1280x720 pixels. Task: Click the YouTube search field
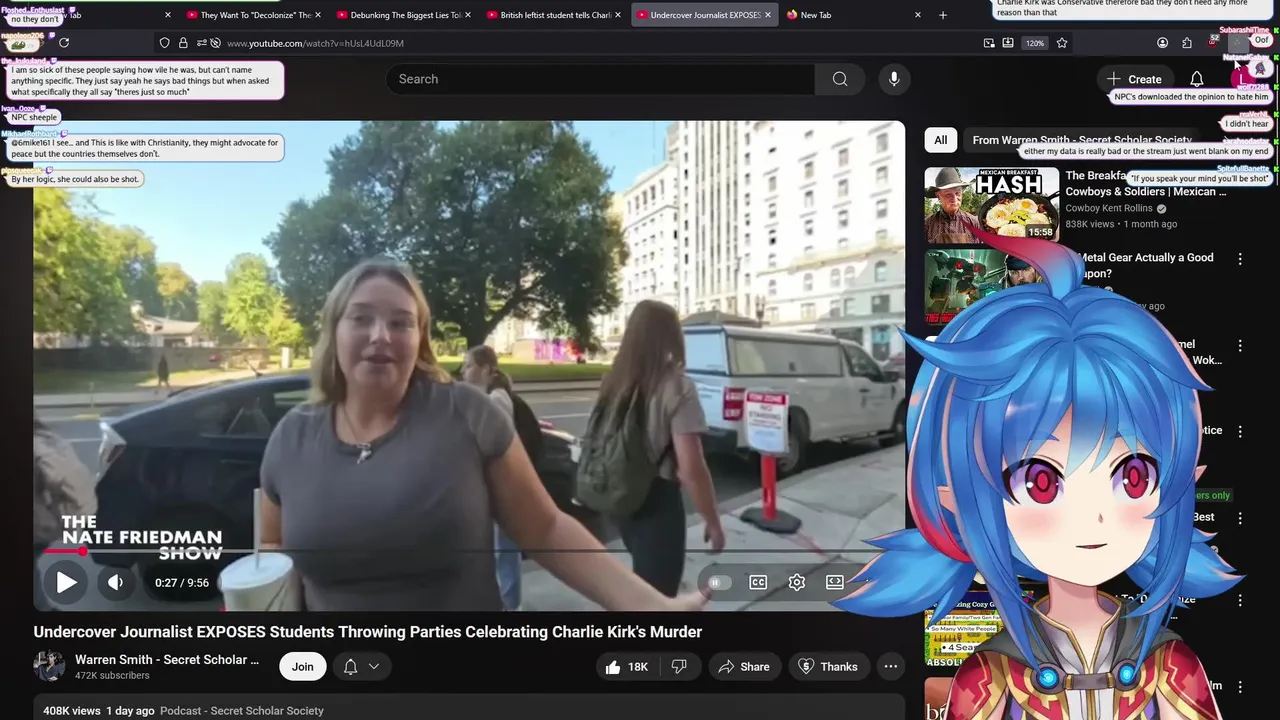600,79
